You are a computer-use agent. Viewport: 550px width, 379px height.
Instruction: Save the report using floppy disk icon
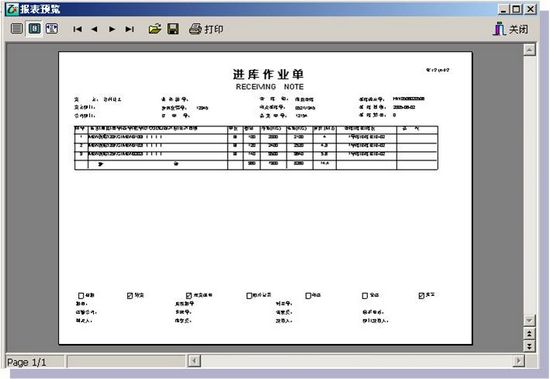pos(173,29)
